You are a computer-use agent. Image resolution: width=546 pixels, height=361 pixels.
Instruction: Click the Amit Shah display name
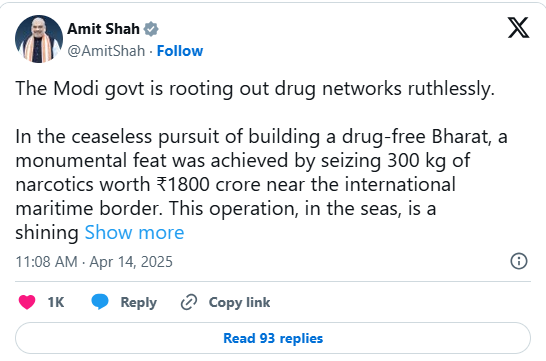tap(103, 29)
